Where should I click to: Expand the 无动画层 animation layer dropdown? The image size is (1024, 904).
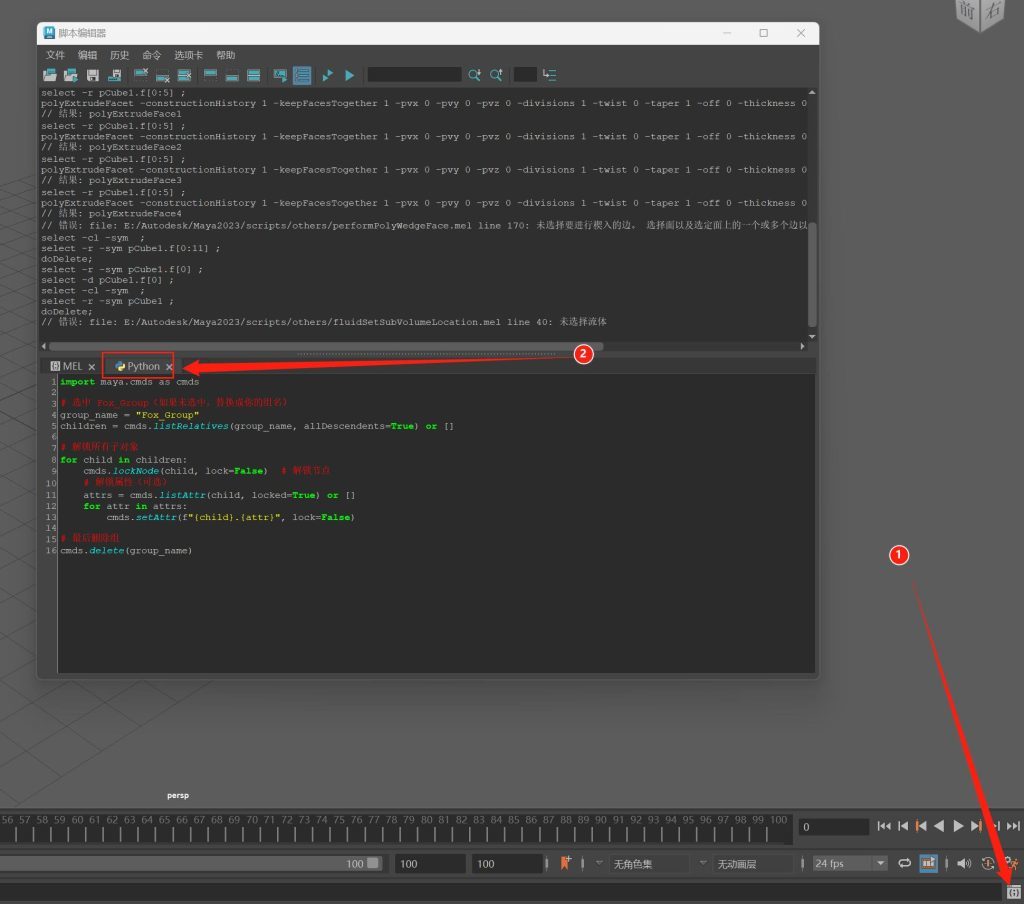tap(752, 863)
